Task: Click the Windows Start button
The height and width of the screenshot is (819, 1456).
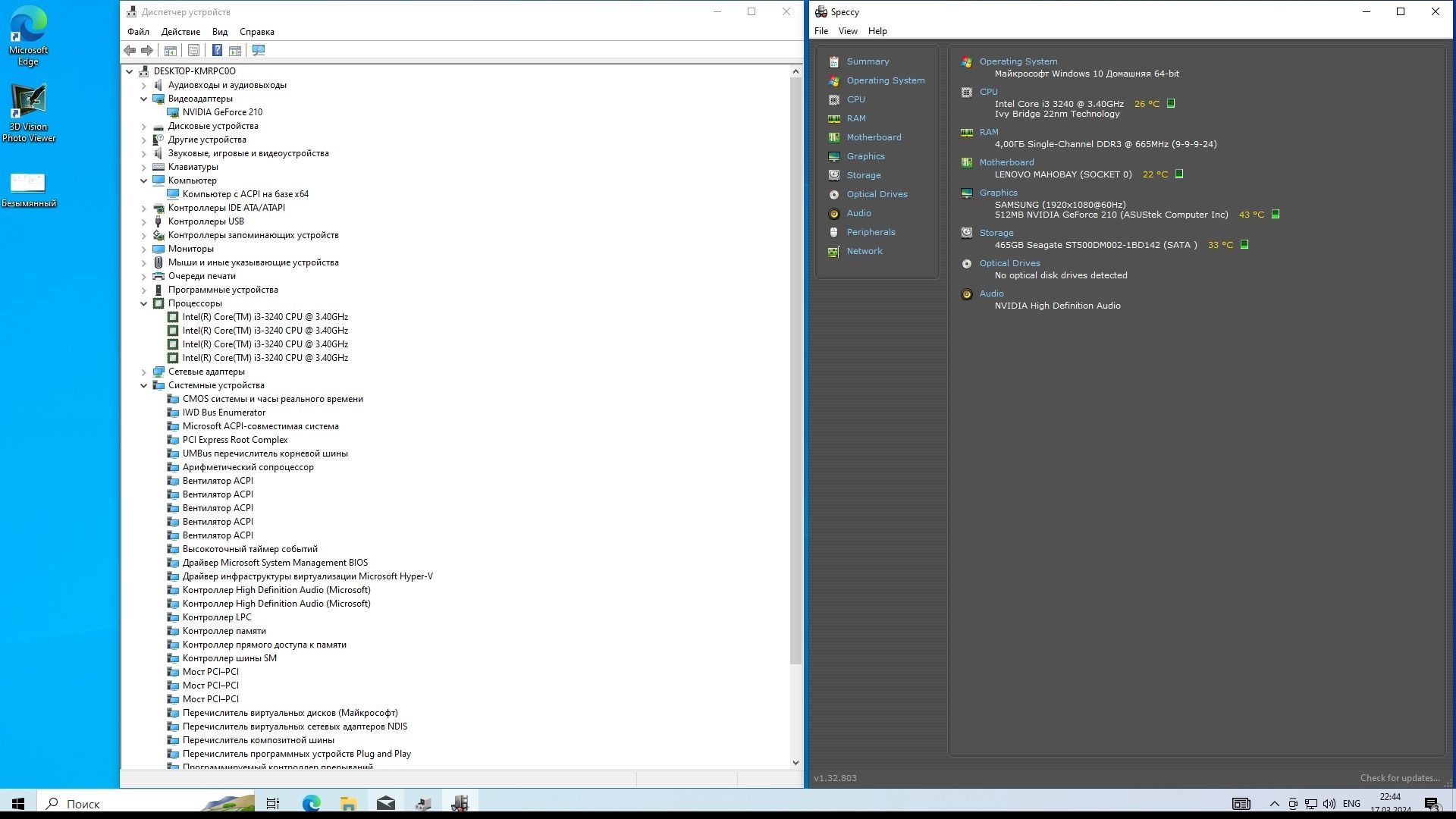Action: pyautogui.click(x=18, y=803)
